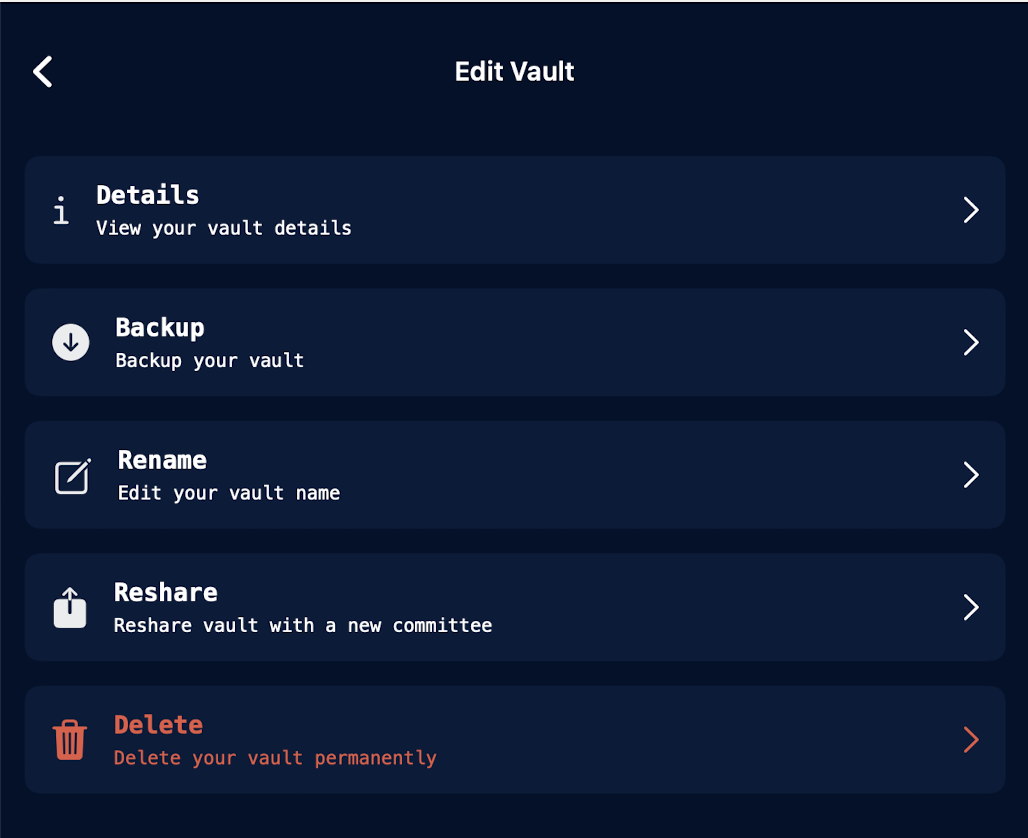Click "View your vault details" text

pos(224,228)
